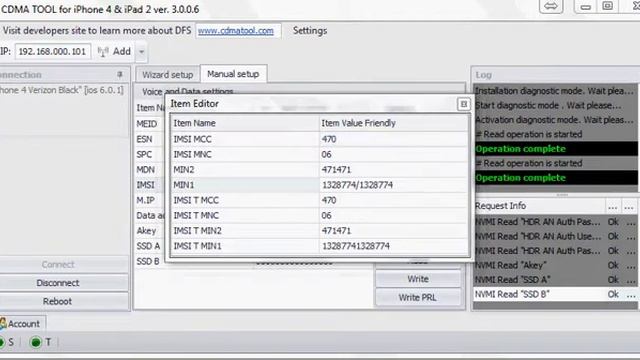Expand the dropdown arrow beside Add
This screenshot has height=360, width=640.
point(141,52)
